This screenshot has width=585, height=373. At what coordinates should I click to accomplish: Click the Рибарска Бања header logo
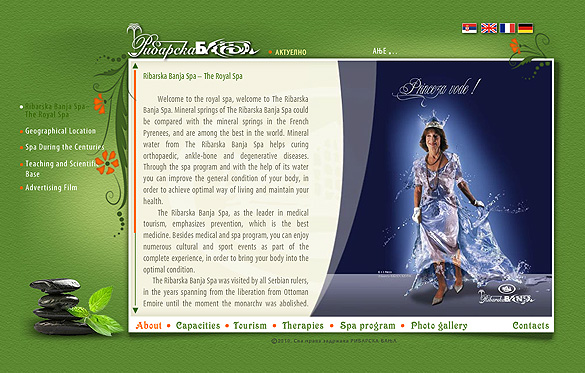193,42
